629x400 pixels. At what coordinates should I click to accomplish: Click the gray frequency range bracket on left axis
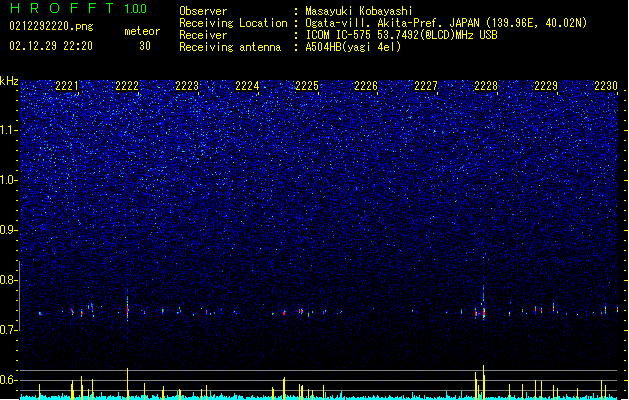[20, 296]
